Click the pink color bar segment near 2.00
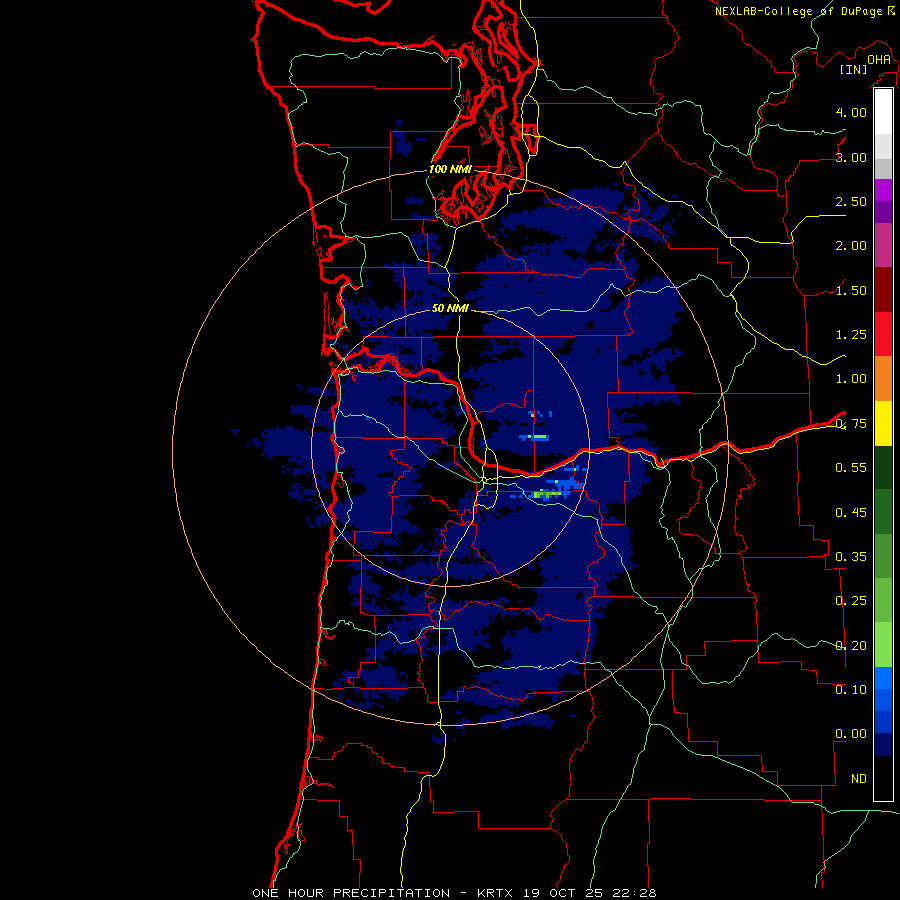Viewport: 900px width, 900px height. coord(883,245)
